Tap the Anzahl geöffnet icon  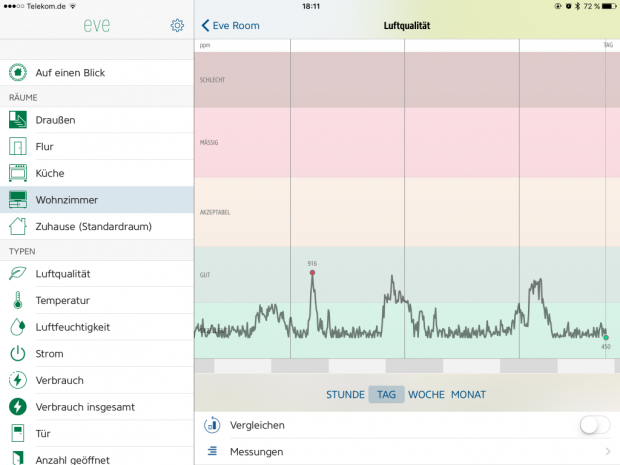(x=18, y=458)
